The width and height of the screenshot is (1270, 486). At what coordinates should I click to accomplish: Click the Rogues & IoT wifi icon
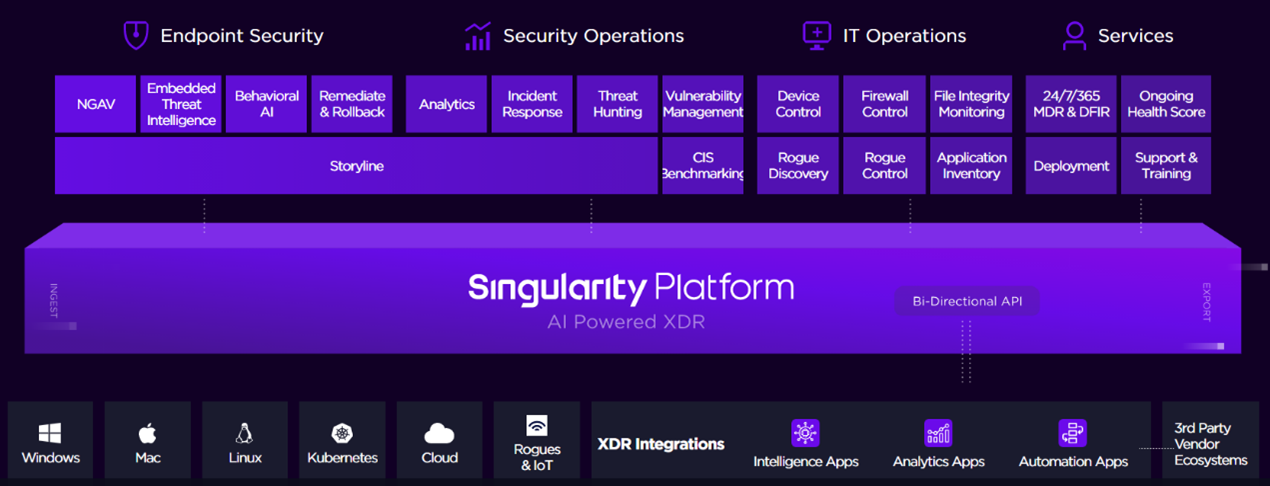(537, 426)
